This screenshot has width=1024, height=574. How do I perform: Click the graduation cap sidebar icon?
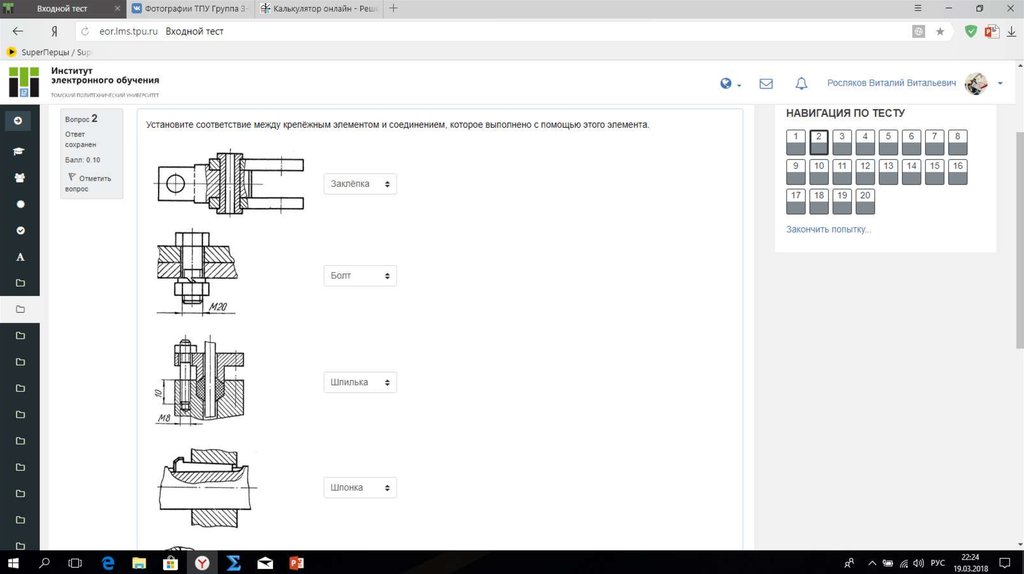pyautogui.click(x=19, y=152)
